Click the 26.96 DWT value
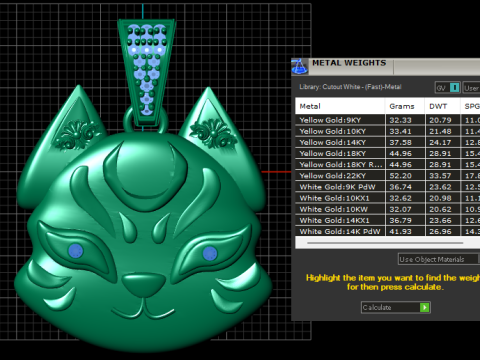The height and width of the screenshot is (360, 480). coord(440,231)
